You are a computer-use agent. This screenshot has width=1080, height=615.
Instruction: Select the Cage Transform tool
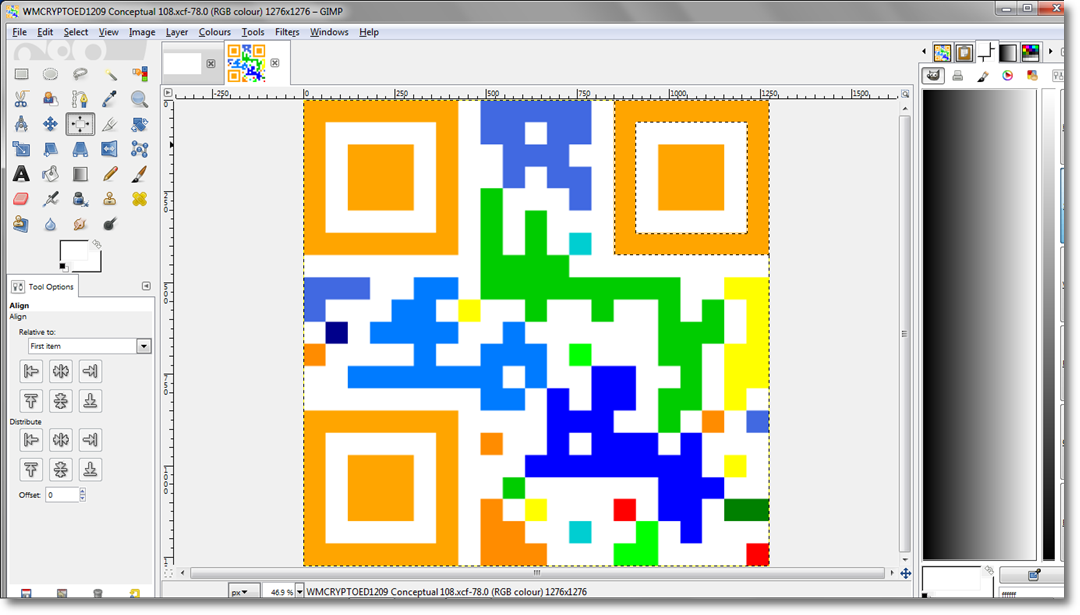pyautogui.click(x=140, y=149)
